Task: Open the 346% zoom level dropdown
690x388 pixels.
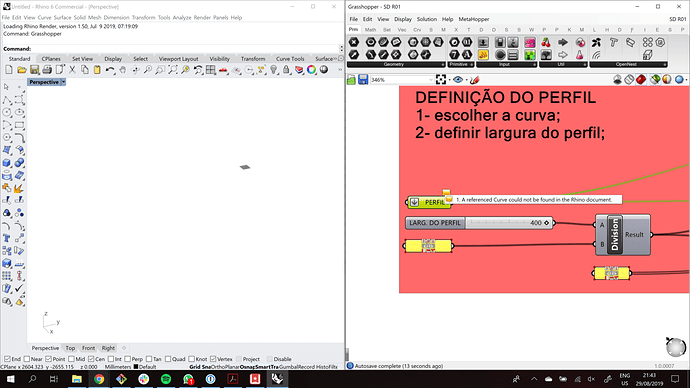Action: (x=430, y=80)
